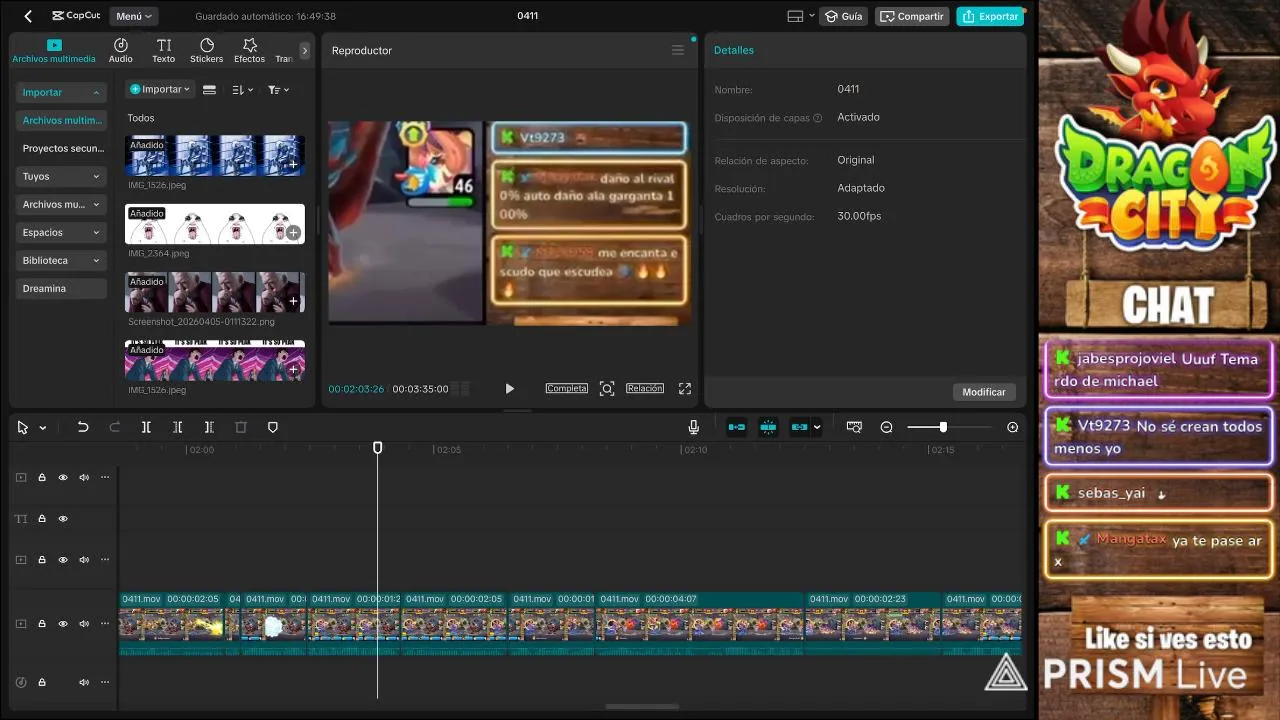Toggle timeline auto-snapping
Screen dimensions: 1280x720
click(x=768, y=427)
